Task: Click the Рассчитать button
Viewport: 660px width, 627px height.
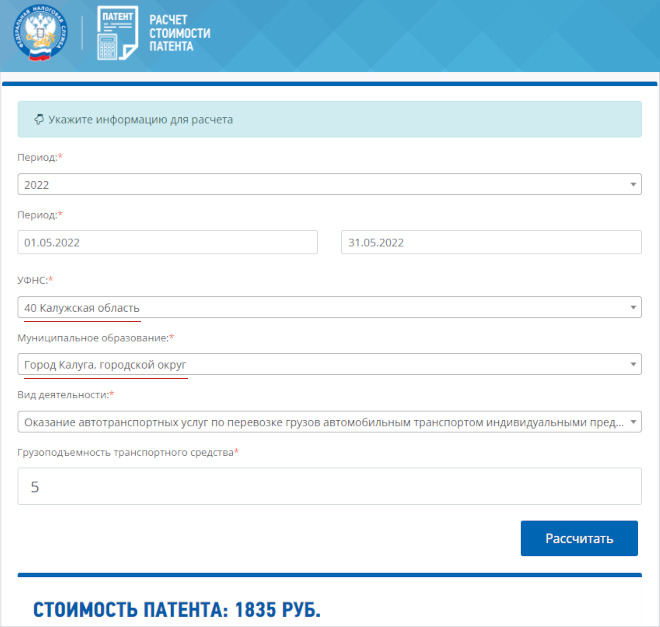Action: tap(579, 539)
